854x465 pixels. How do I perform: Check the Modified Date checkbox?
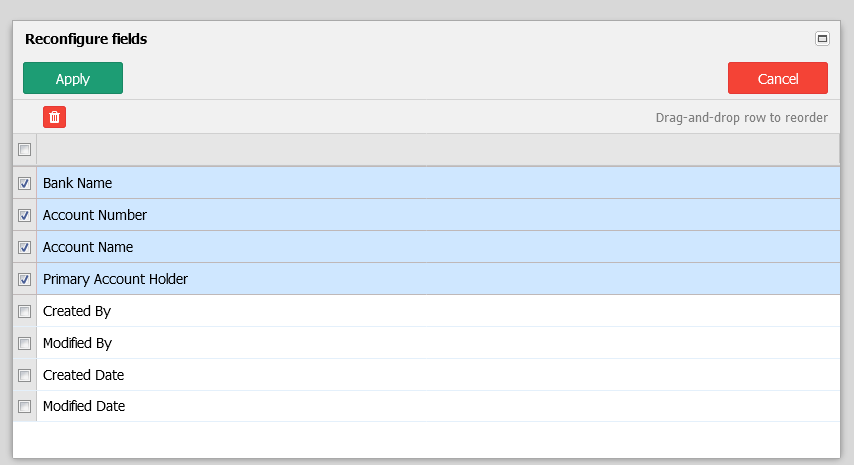click(x=25, y=406)
